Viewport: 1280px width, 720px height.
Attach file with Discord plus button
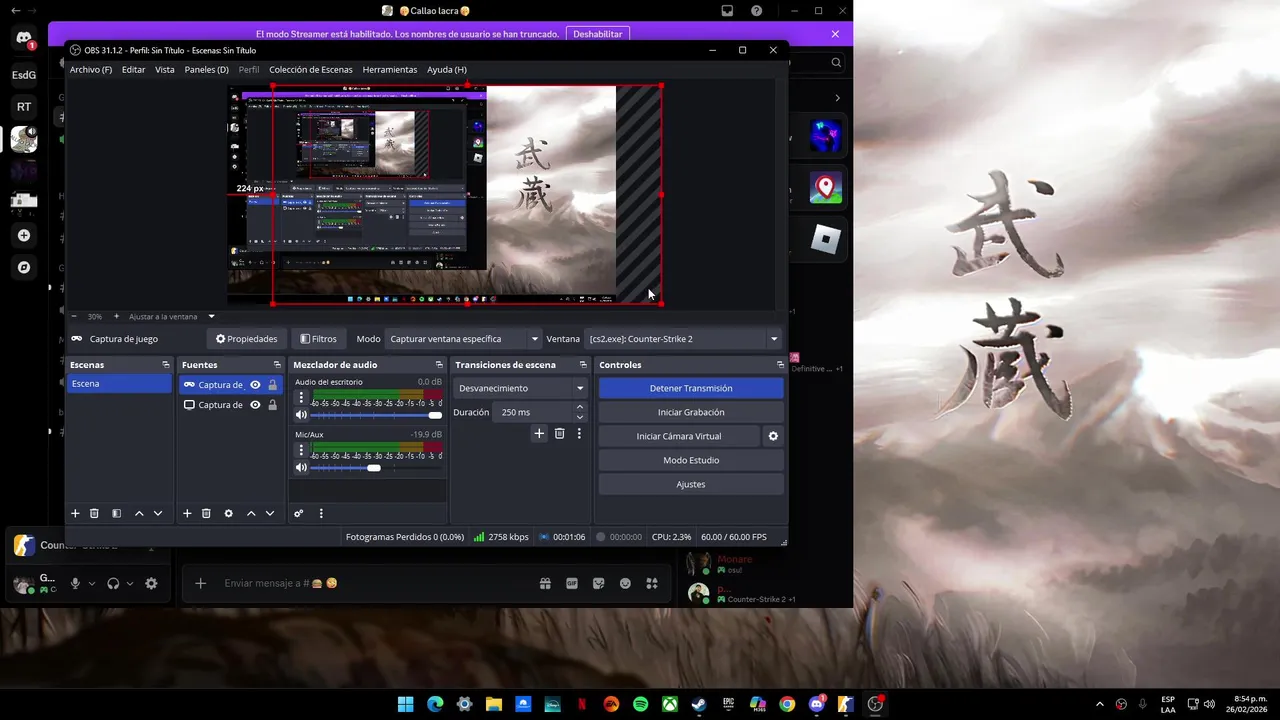point(200,583)
